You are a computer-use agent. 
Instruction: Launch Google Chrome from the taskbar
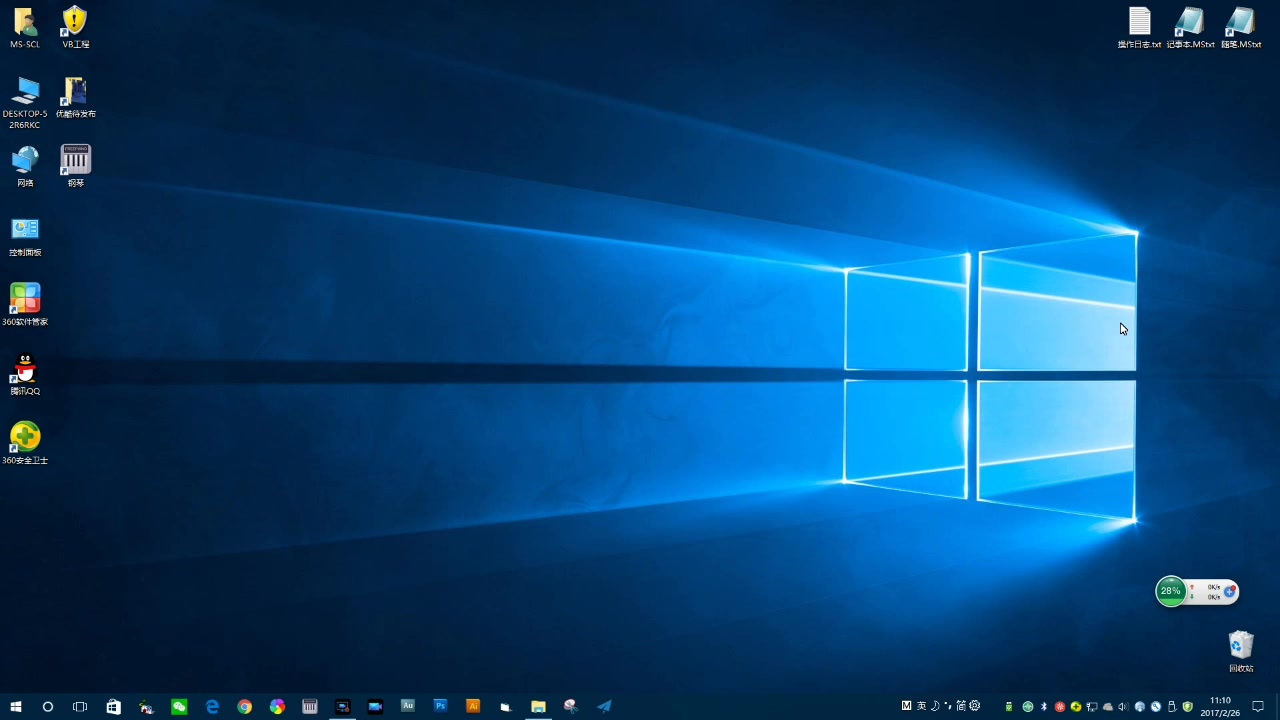(x=244, y=706)
